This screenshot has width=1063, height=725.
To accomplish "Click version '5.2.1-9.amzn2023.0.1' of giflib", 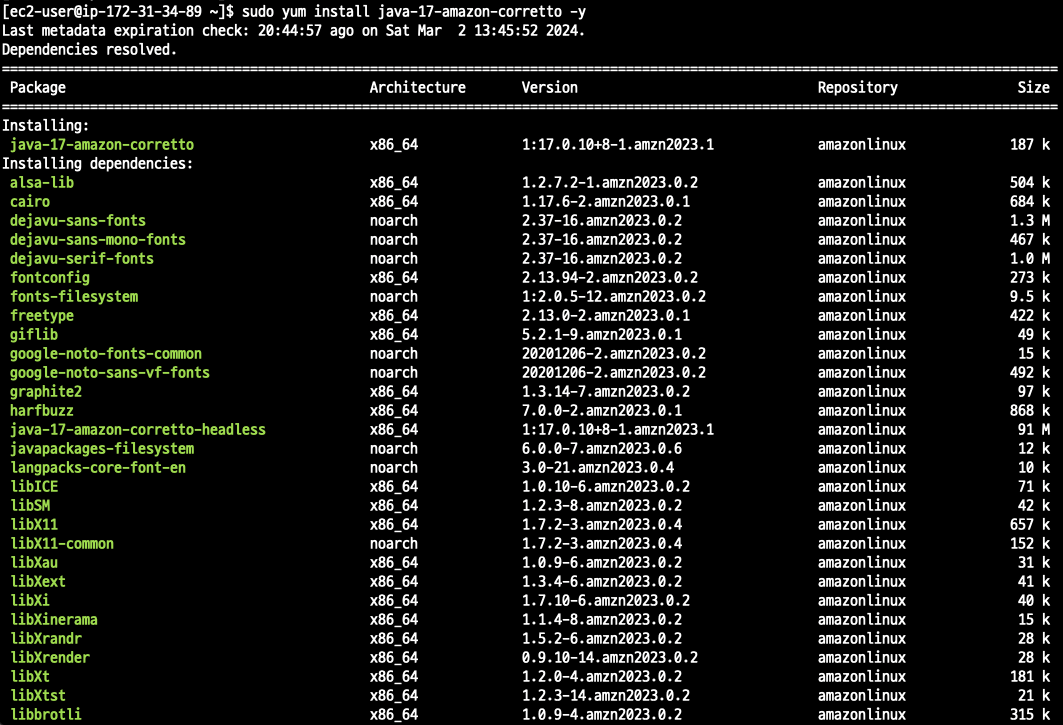I will click(x=601, y=334).
